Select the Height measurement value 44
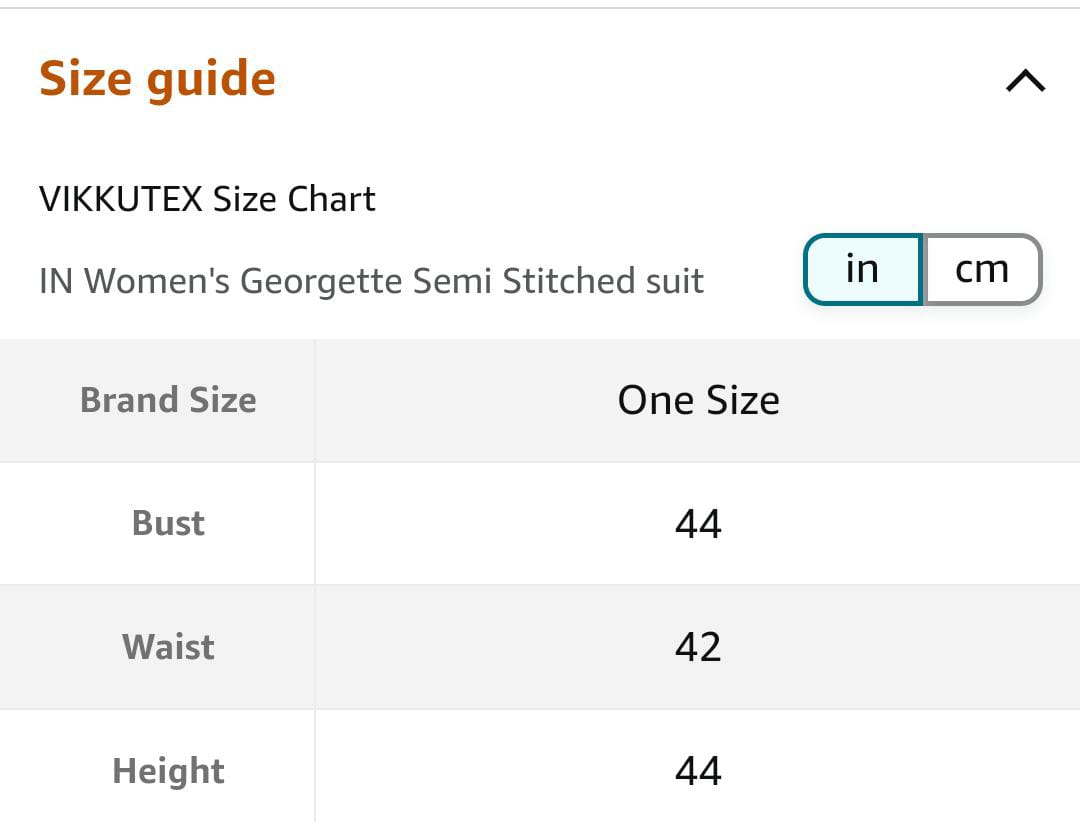This screenshot has height=822, width=1080. point(698,771)
